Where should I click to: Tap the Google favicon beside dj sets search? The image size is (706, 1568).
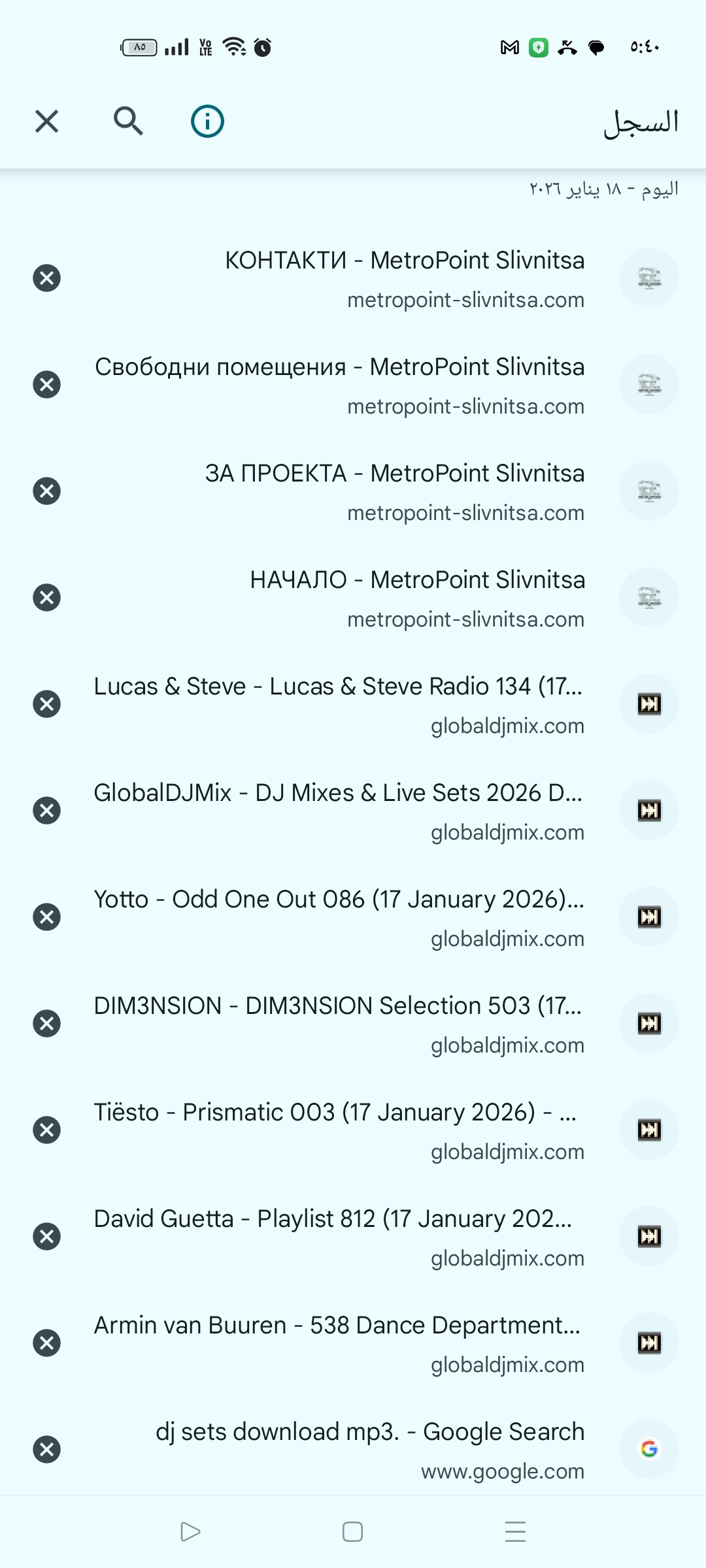(649, 1449)
